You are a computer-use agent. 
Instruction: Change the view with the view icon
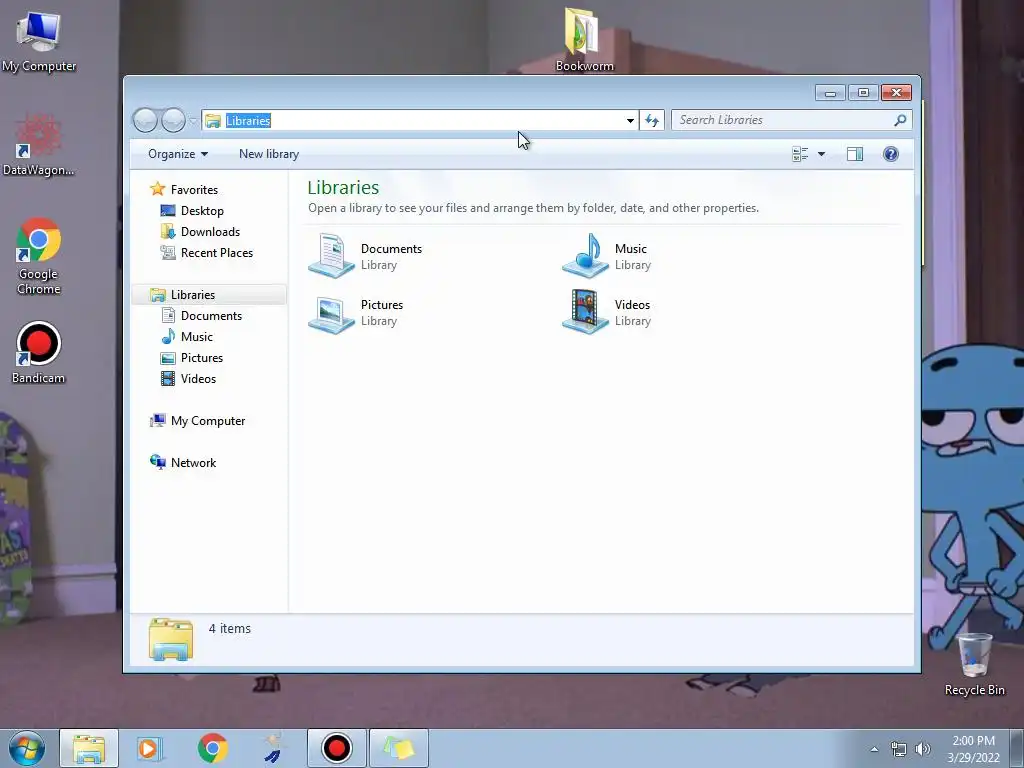pos(800,154)
